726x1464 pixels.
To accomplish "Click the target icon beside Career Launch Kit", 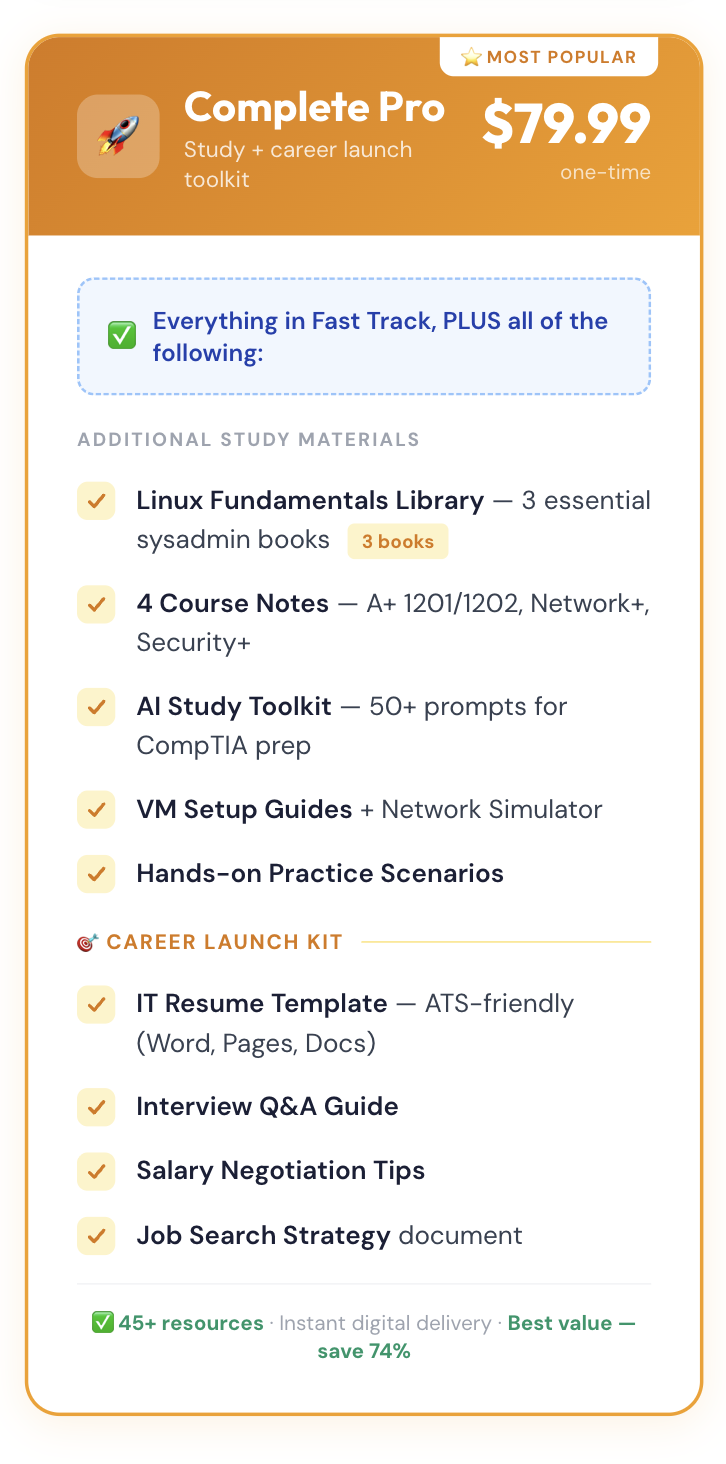I will 87,942.
